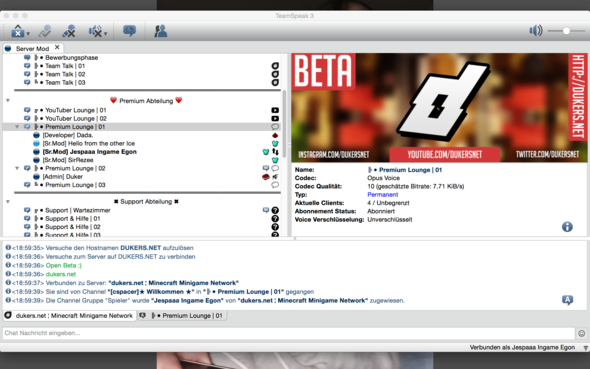Image resolution: width=590 pixels, height=369 pixels.
Task: Select user [Admin] Duker
Action: (62, 176)
